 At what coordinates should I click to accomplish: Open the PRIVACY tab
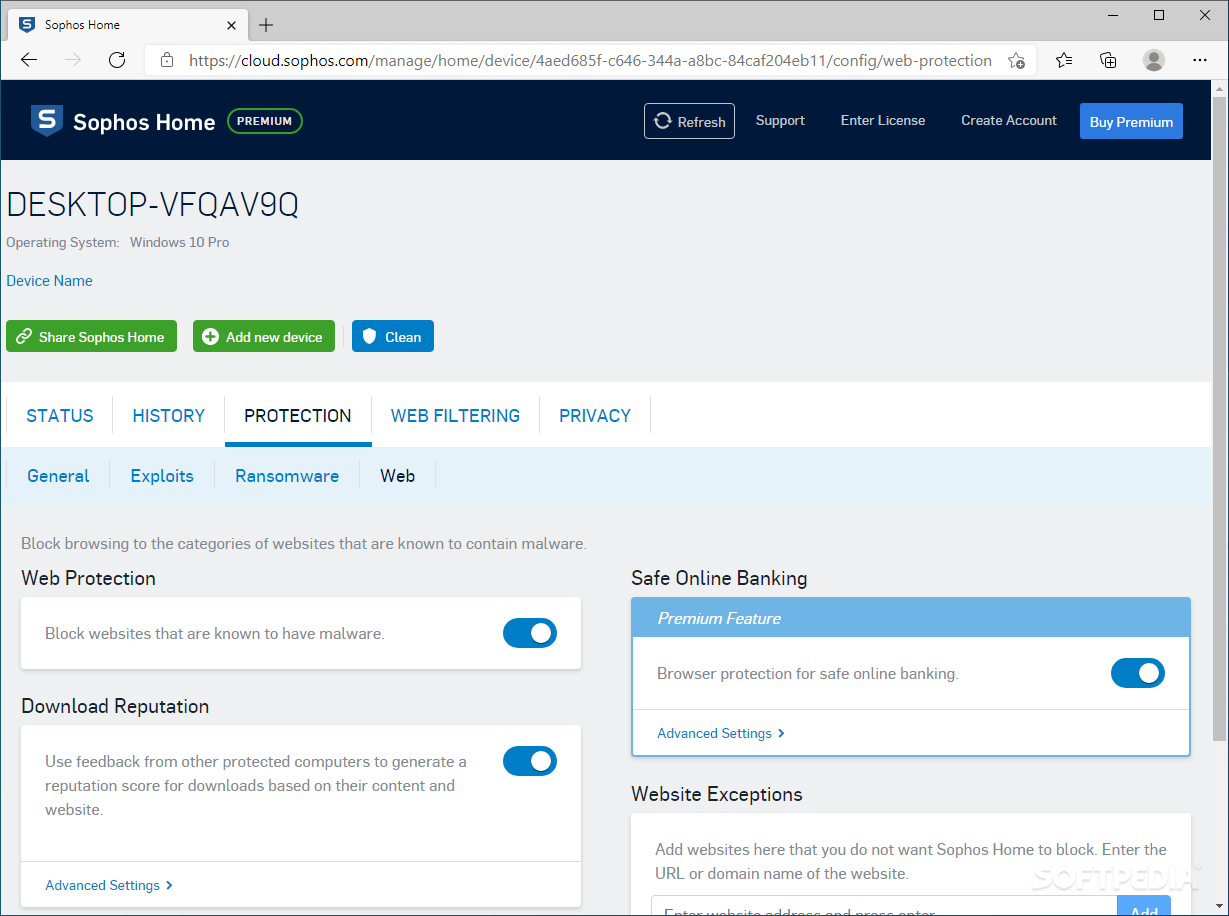[x=595, y=415]
